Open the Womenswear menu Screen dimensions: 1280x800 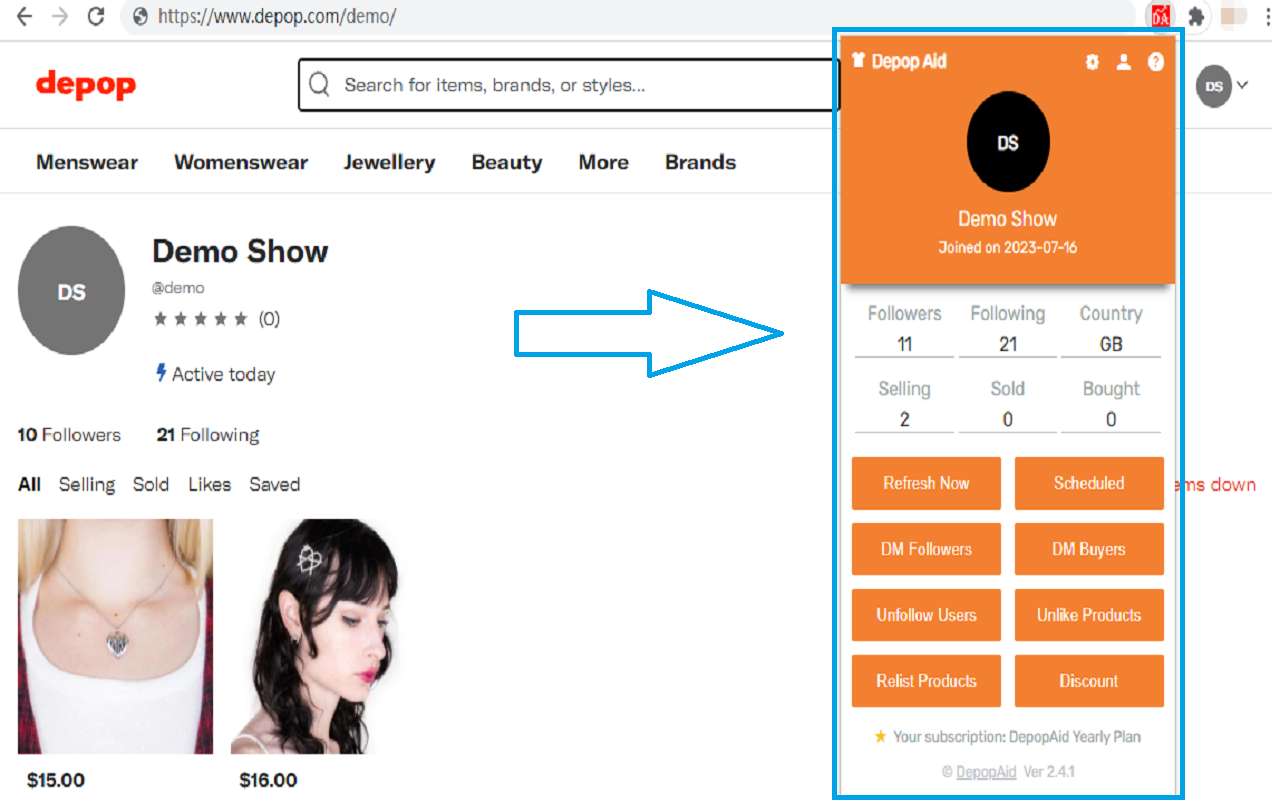241,163
